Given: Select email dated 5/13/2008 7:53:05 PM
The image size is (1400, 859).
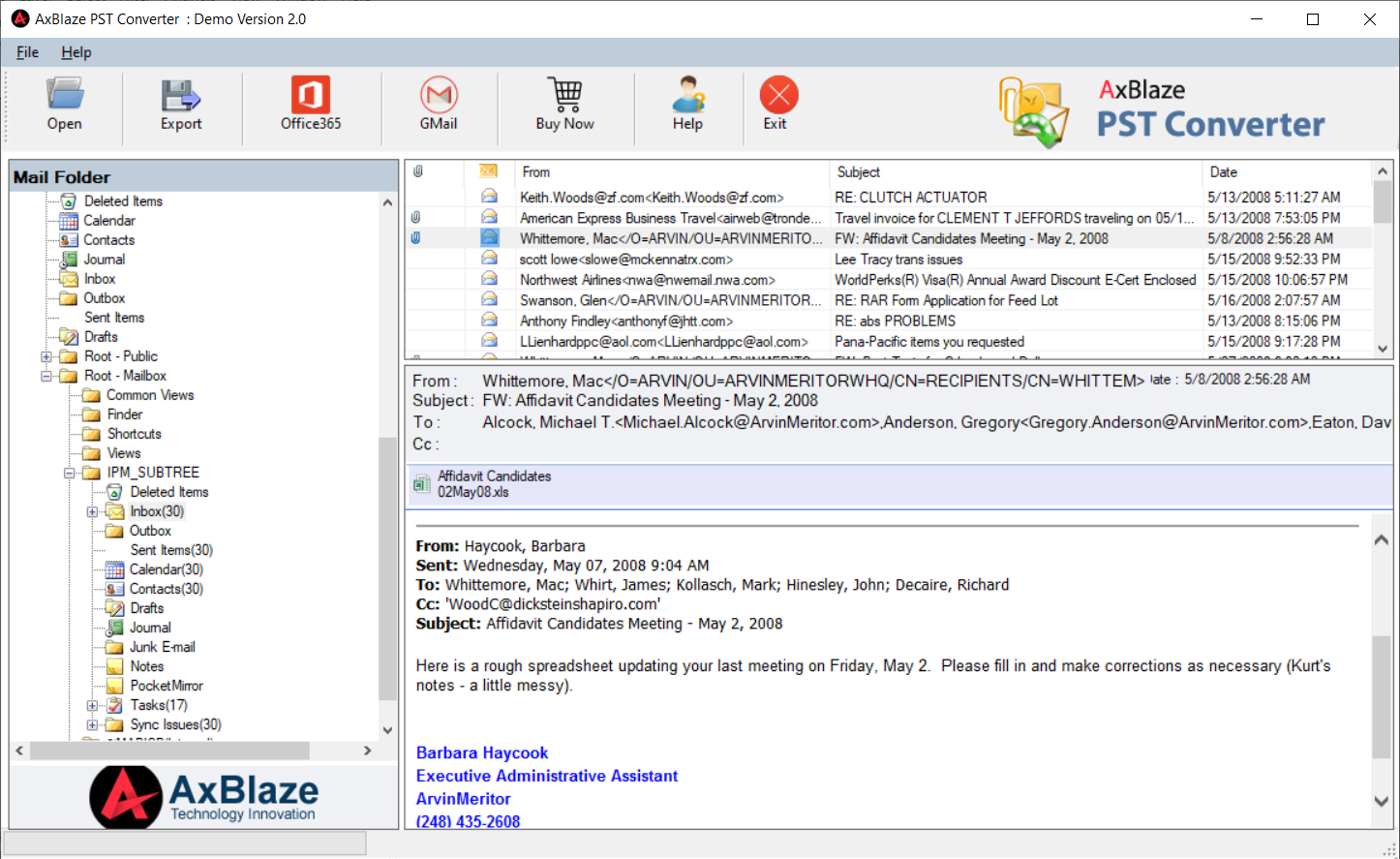Looking at the screenshot, I should tap(889, 218).
